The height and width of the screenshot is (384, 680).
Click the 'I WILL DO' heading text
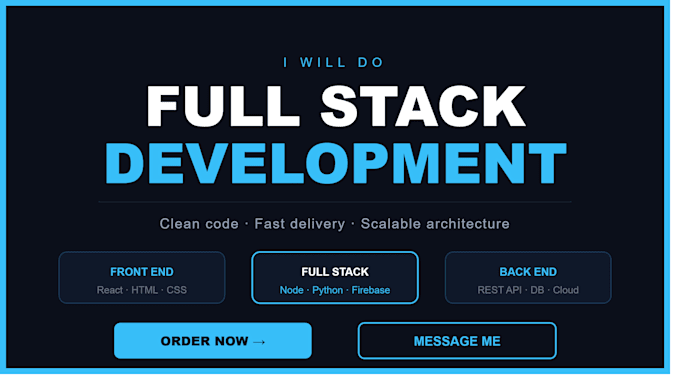tap(333, 62)
